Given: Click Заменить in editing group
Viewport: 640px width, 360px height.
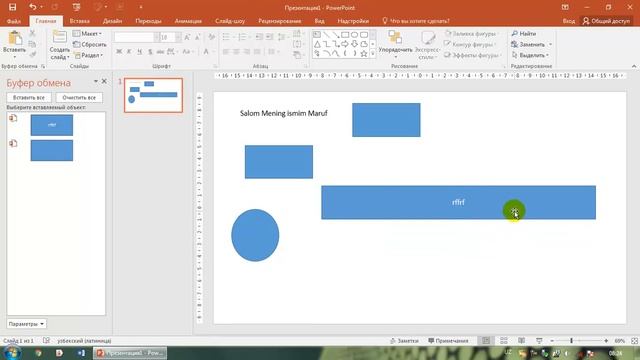Looking at the screenshot, I should 528,44.
